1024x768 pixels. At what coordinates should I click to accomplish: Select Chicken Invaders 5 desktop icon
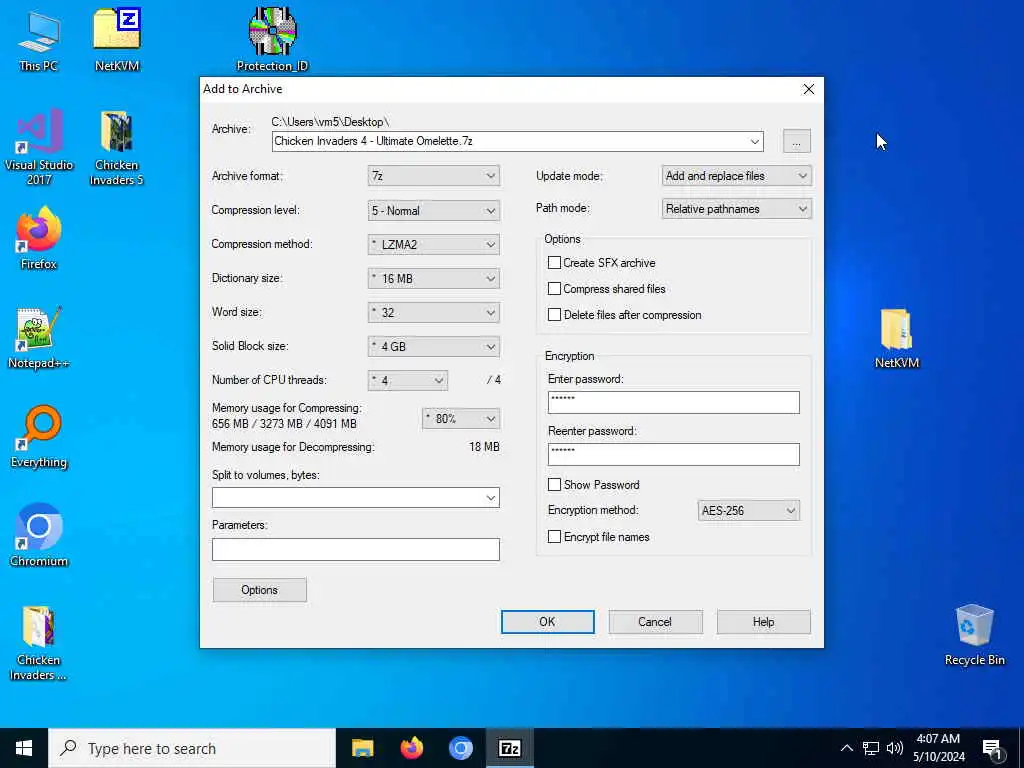[x=116, y=148]
